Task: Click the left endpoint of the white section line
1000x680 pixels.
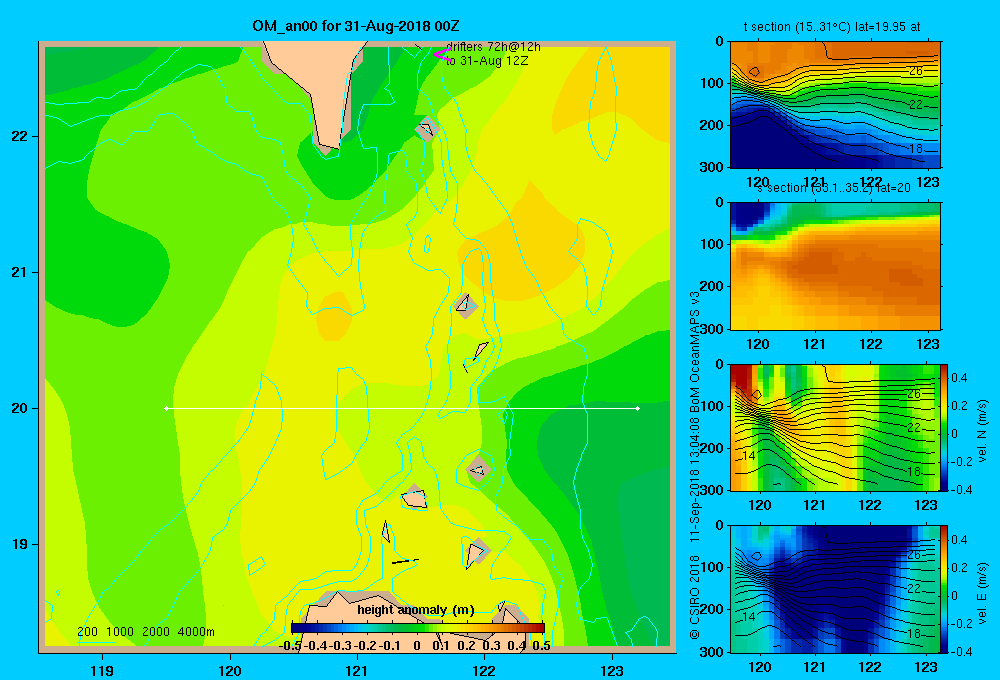Action: (166, 408)
